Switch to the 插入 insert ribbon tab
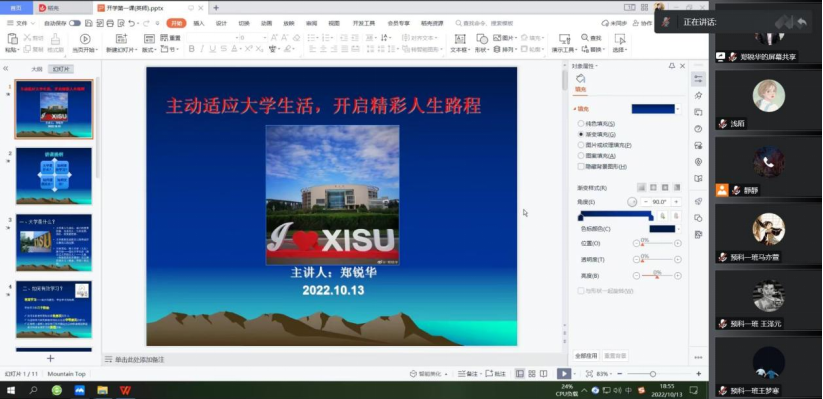Viewport: 823px width, 399px height. tap(199, 23)
